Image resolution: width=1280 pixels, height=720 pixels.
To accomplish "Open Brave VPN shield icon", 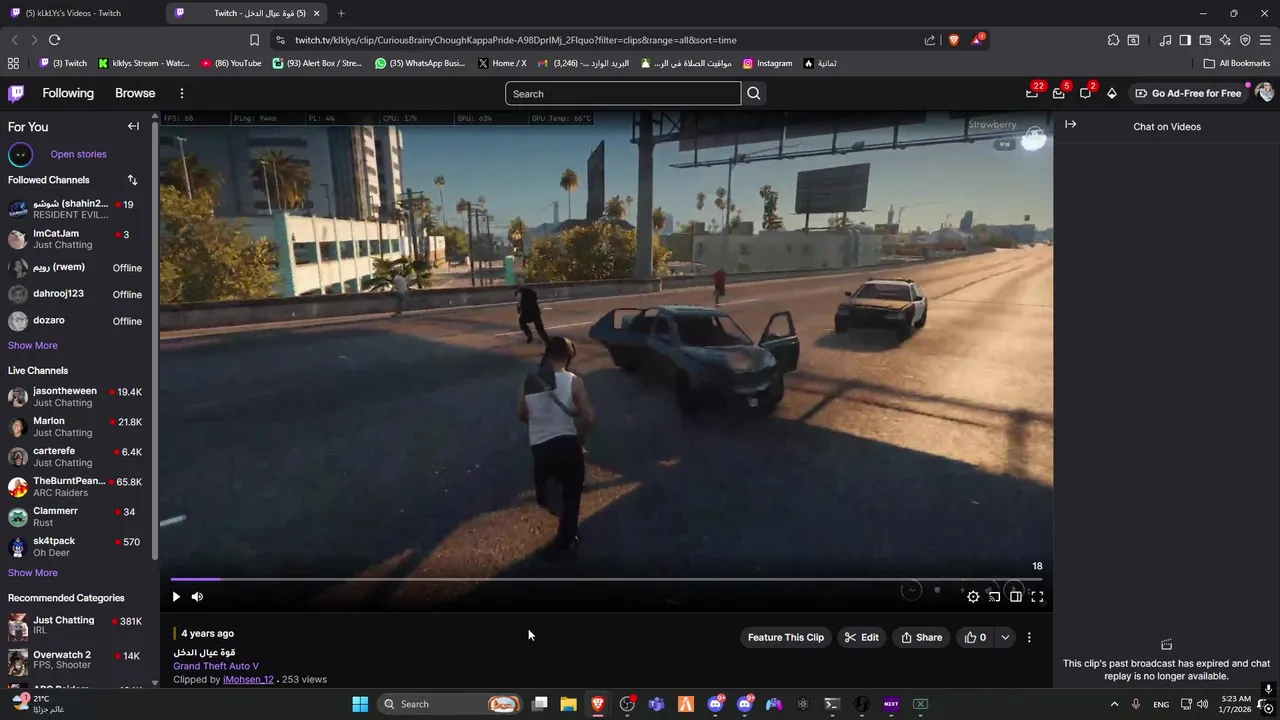I will [1245, 40].
